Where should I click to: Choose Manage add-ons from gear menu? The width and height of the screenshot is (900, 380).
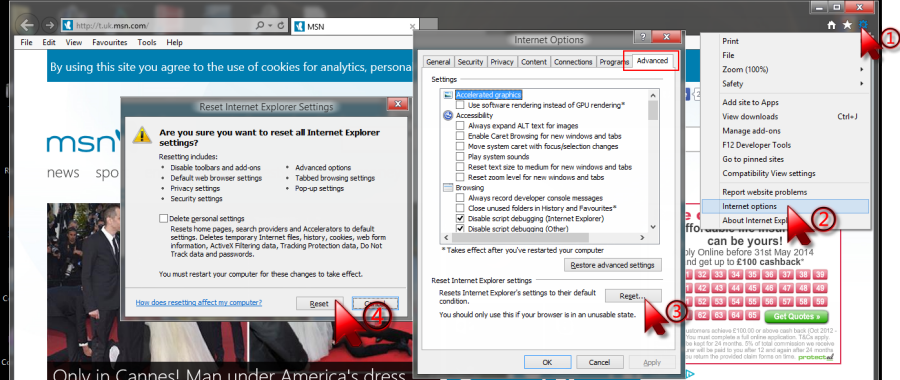tap(785, 131)
